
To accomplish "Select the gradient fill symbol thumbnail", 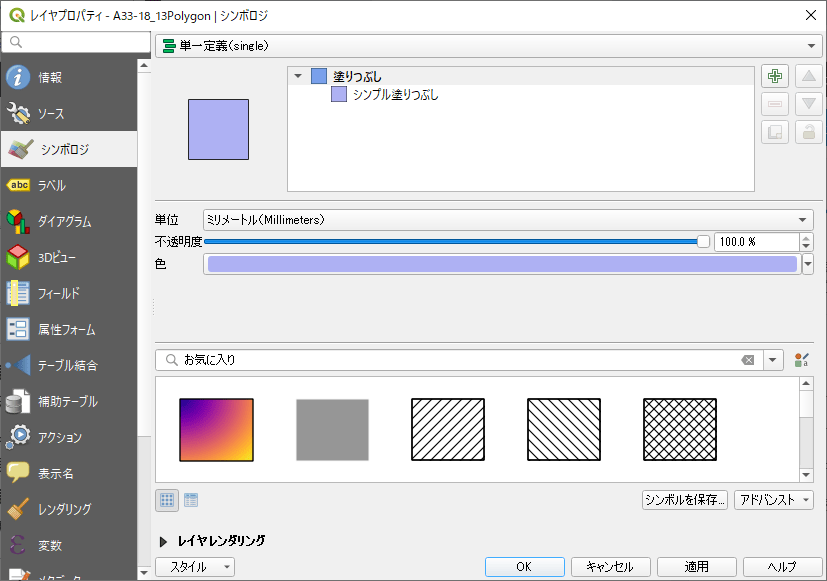I will click(216, 430).
